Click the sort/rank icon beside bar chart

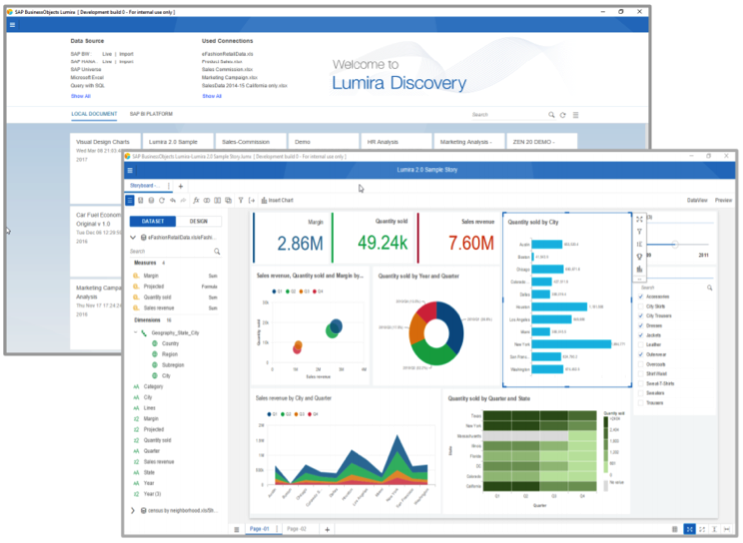(639, 244)
